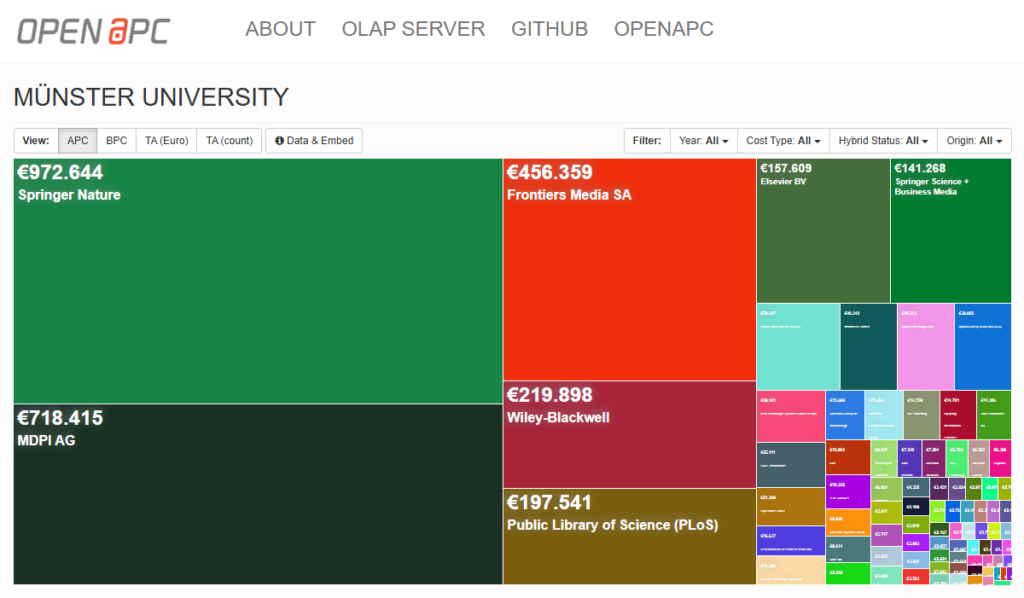Select the TA (count) view

point(229,140)
